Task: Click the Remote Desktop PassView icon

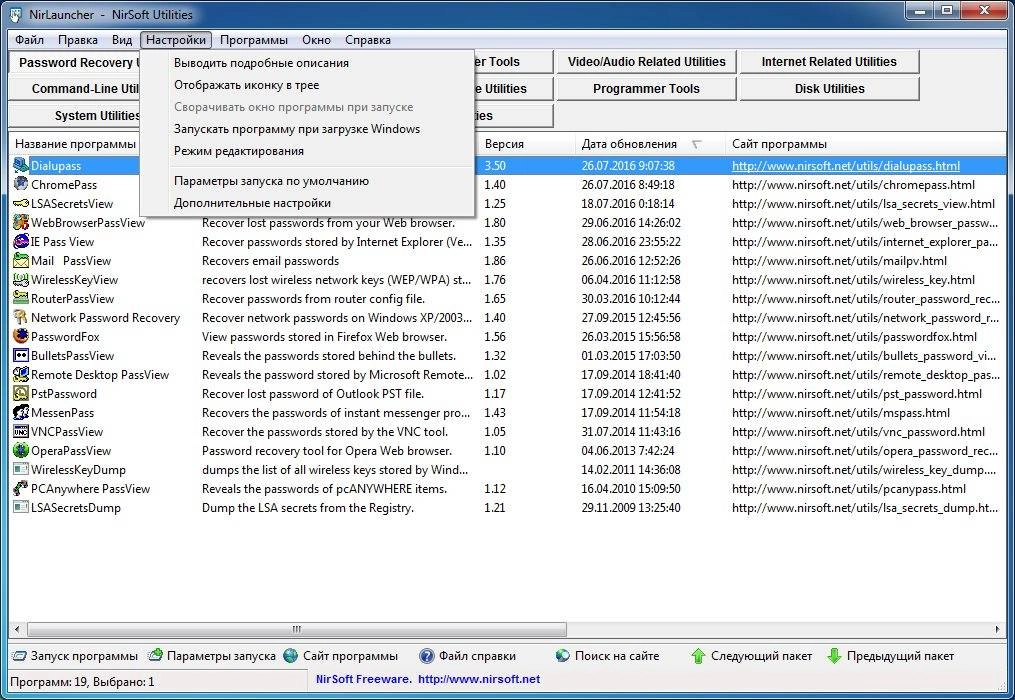Action: point(21,374)
